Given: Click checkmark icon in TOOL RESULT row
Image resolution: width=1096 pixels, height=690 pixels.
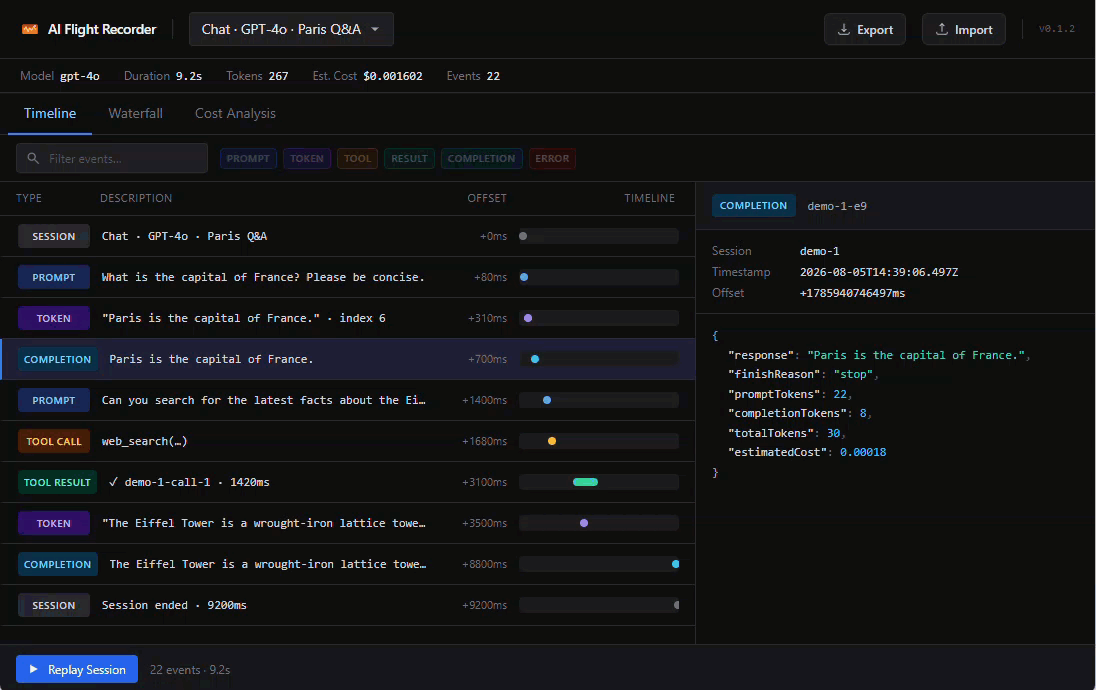Looking at the screenshot, I should coord(113,482).
